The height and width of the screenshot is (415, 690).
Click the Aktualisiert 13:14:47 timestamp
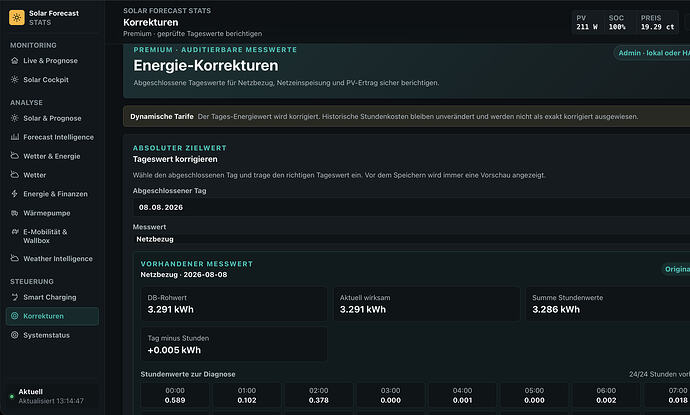coord(51,401)
